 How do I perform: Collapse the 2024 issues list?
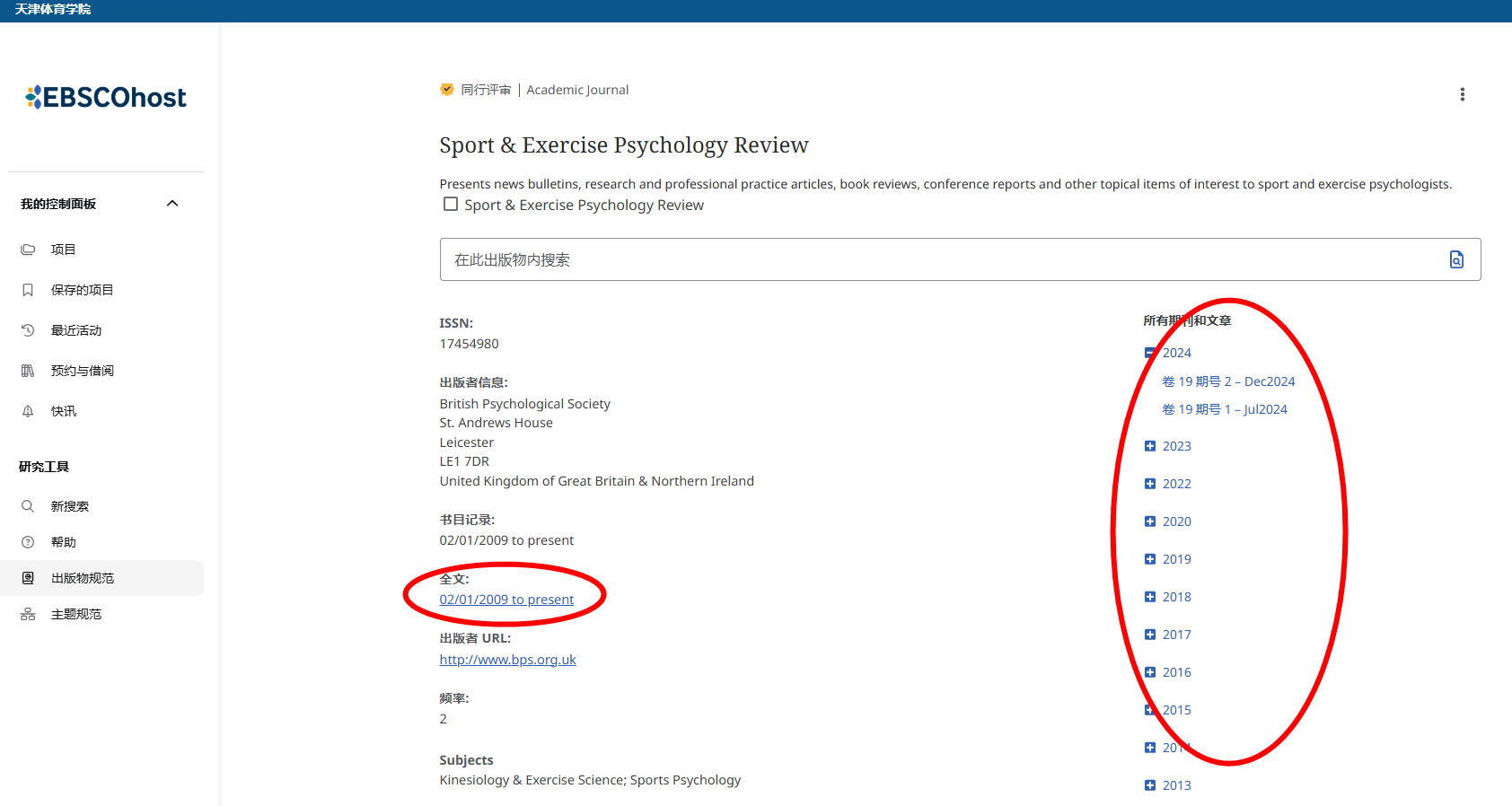[1150, 353]
